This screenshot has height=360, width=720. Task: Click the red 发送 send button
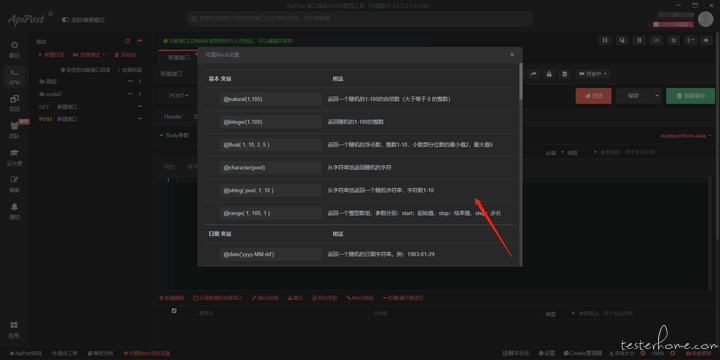coord(593,96)
